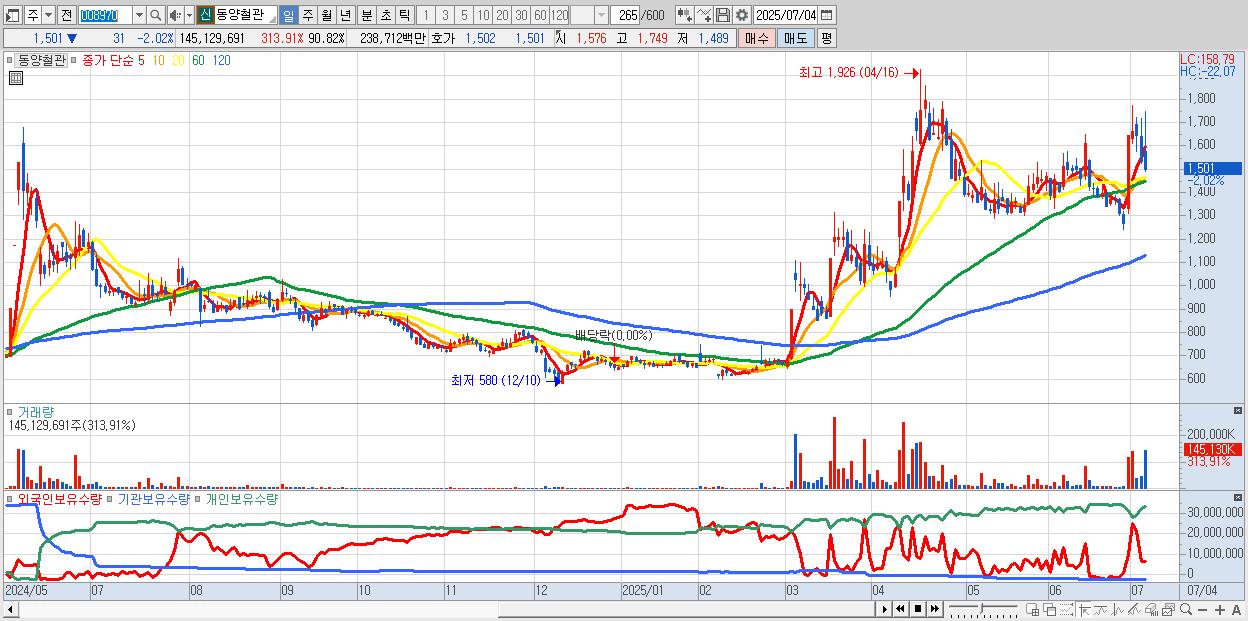Click the dotted chart range icon

(1066, 610)
